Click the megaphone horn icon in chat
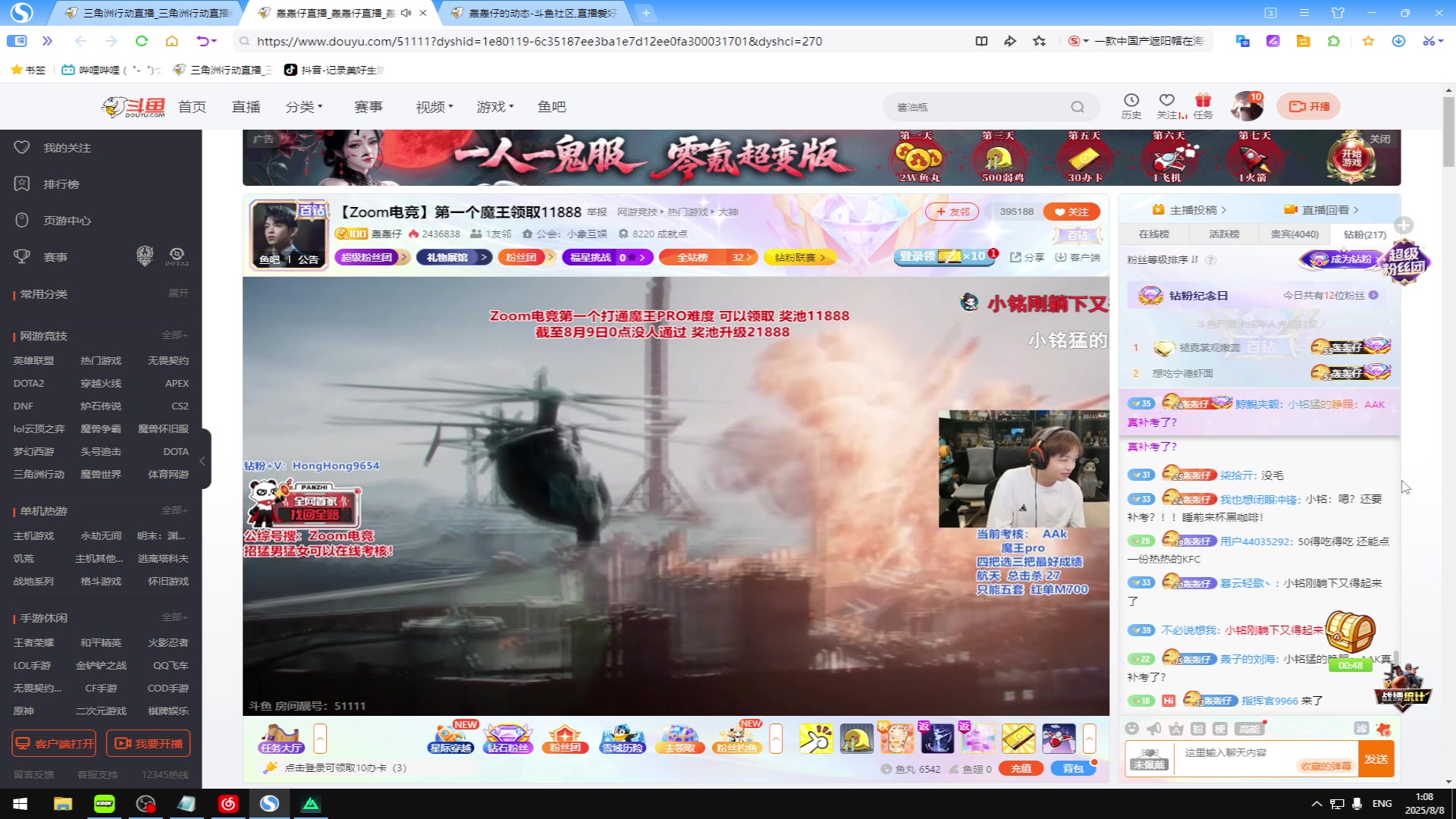The image size is (1456, 819). 1154,729
